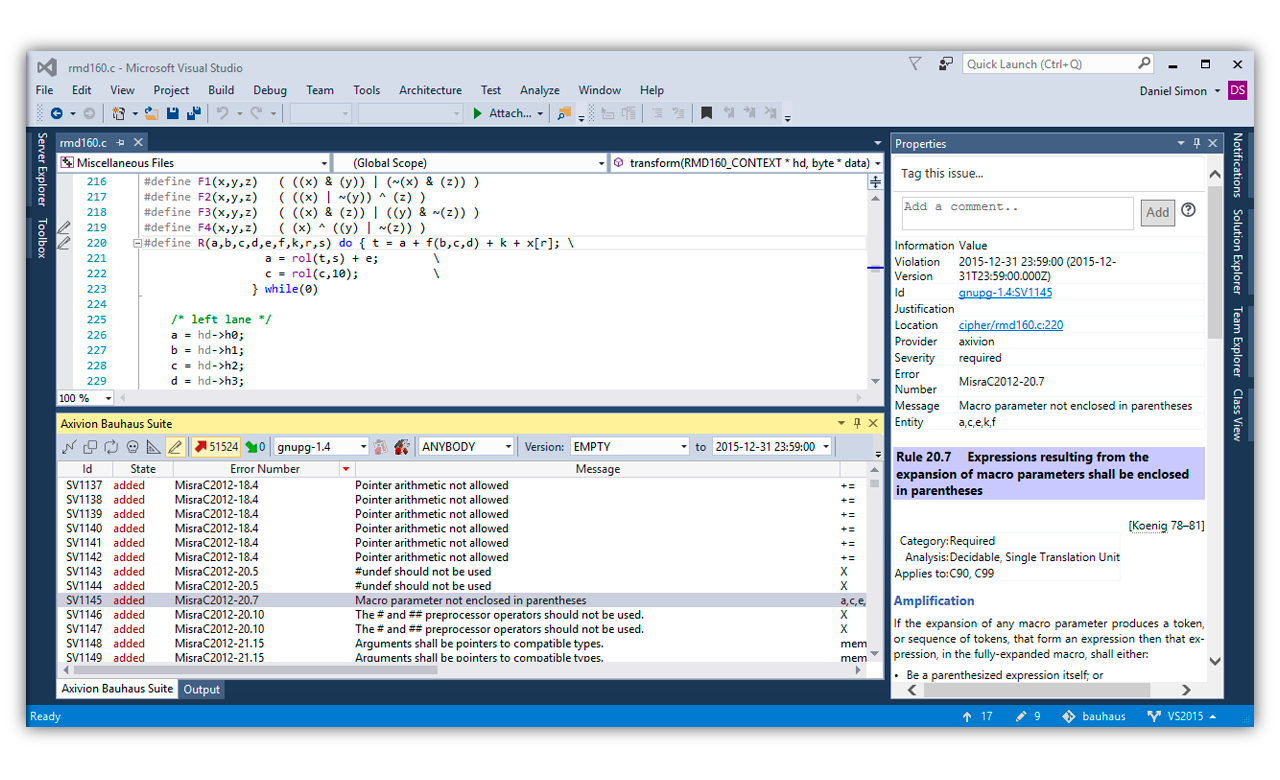The image size is (1280, 780).
Task: Switch to the Output tab
Action: (x=201, y=689)
